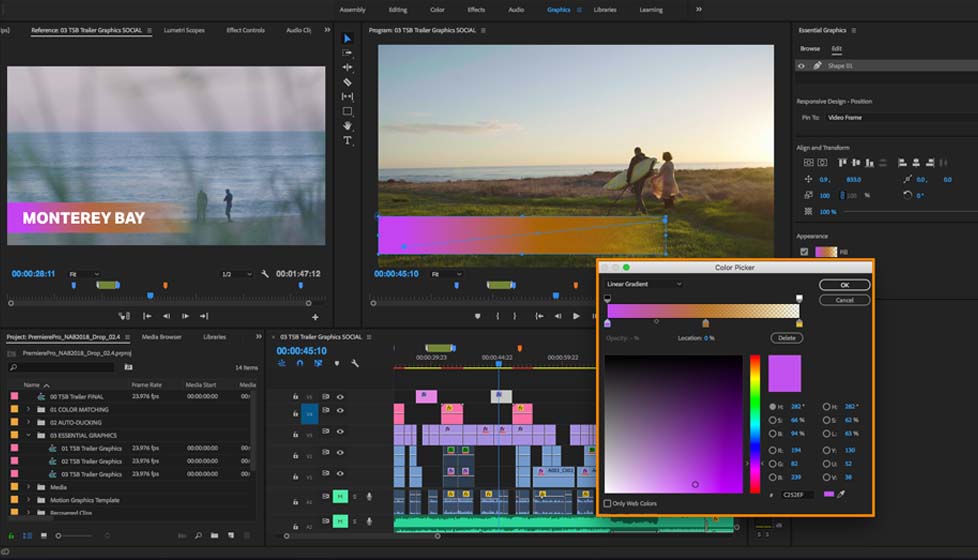Select the G green radio button

pos(773,464)
